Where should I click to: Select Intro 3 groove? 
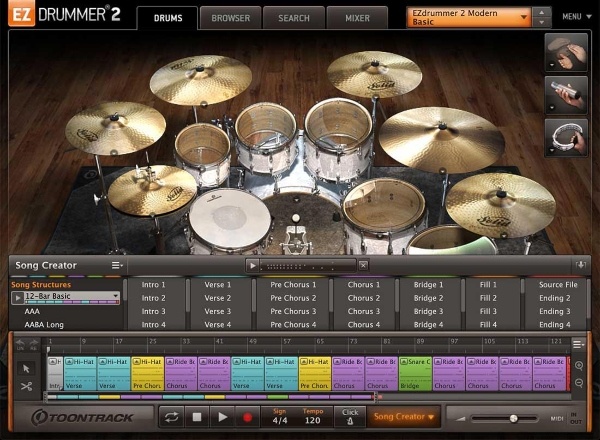click(153, 311)
